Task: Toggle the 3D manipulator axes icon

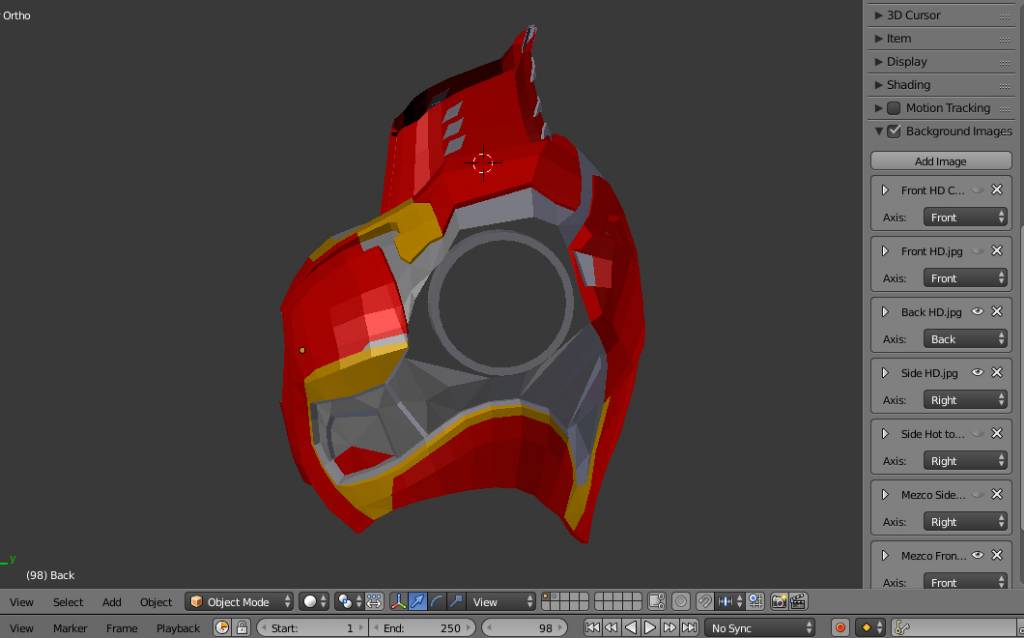Action: tap(398, 601)
